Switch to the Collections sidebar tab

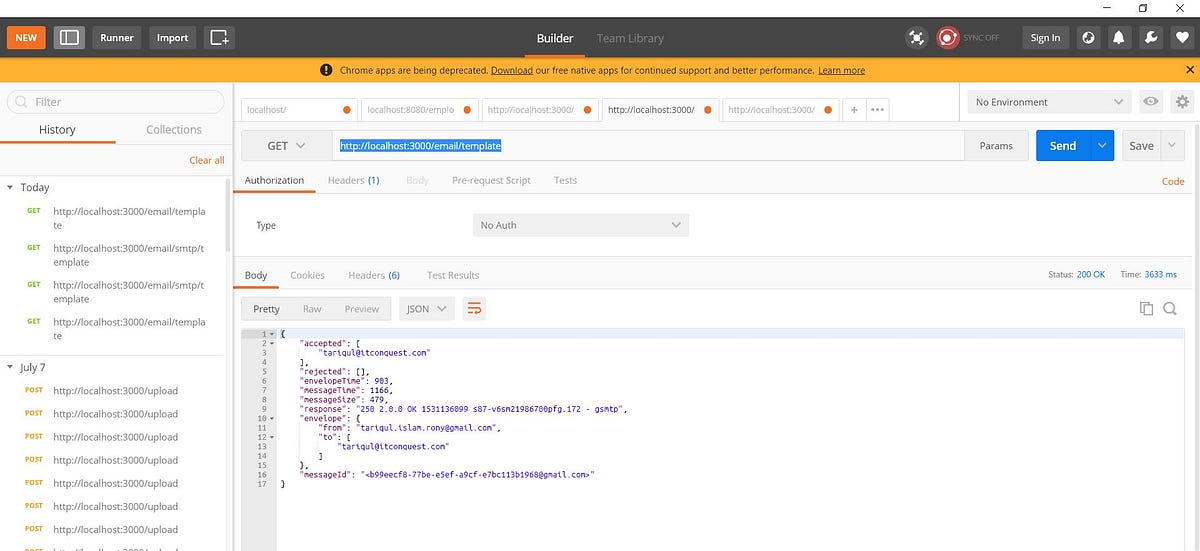click(174, 129)
